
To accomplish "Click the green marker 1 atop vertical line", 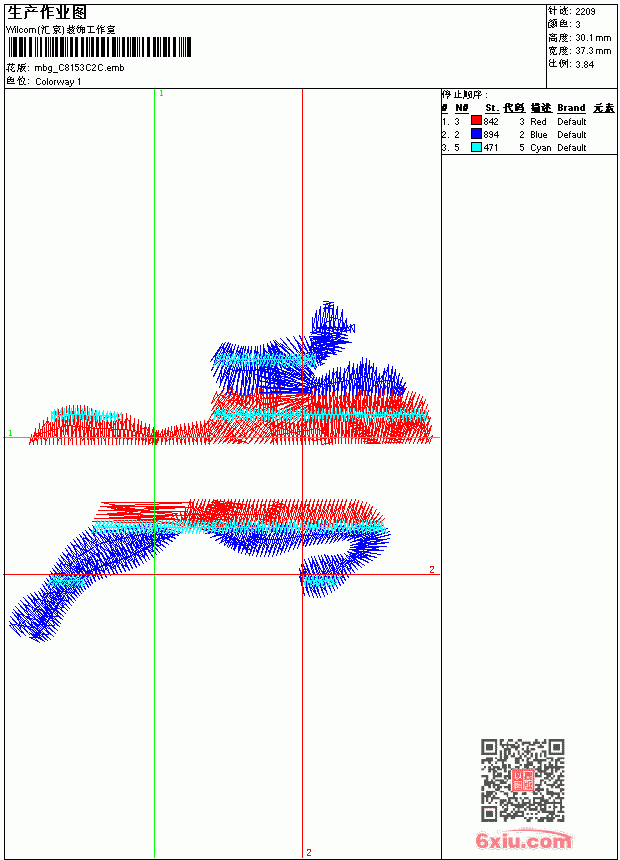I will (x=161, y=94).
